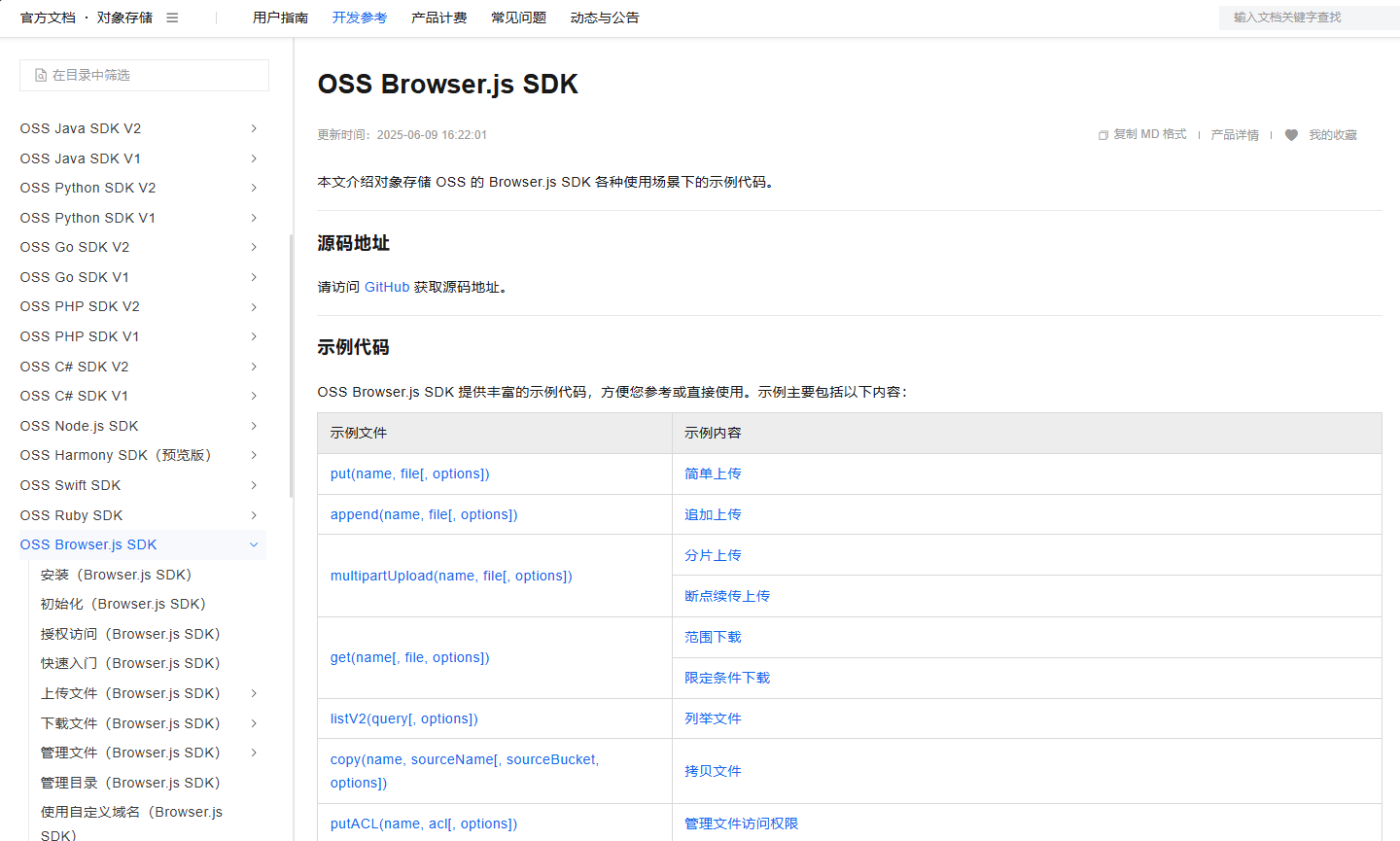The width and height of the screenshot is (1400, 841).
Task: Expand OSS PHP SDK V1 chevron
Action: 254,336
